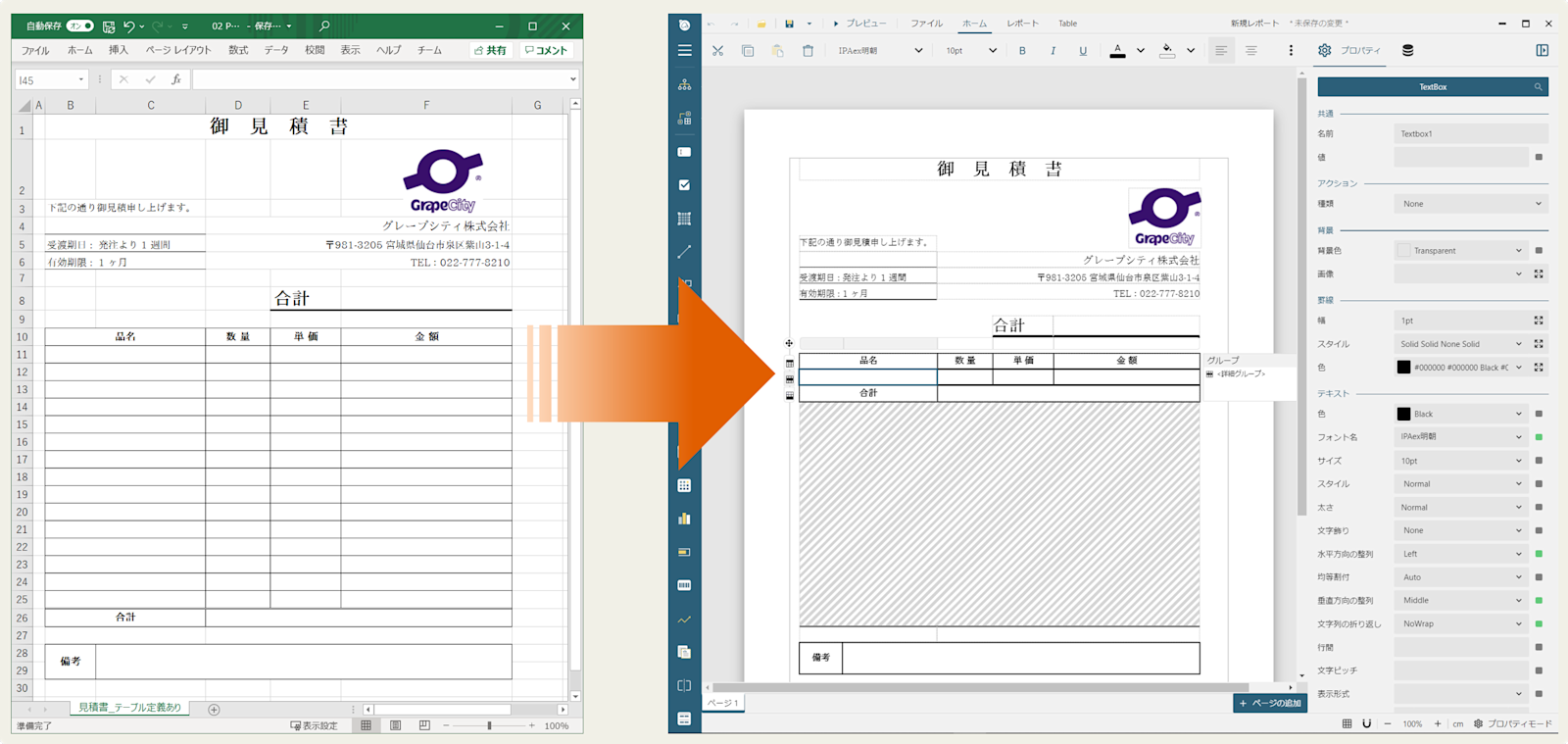The image size is (1568, 744).
Task: Open Excel ページ レイアウト ribbon tab
Action: click(x=178, y=50)
